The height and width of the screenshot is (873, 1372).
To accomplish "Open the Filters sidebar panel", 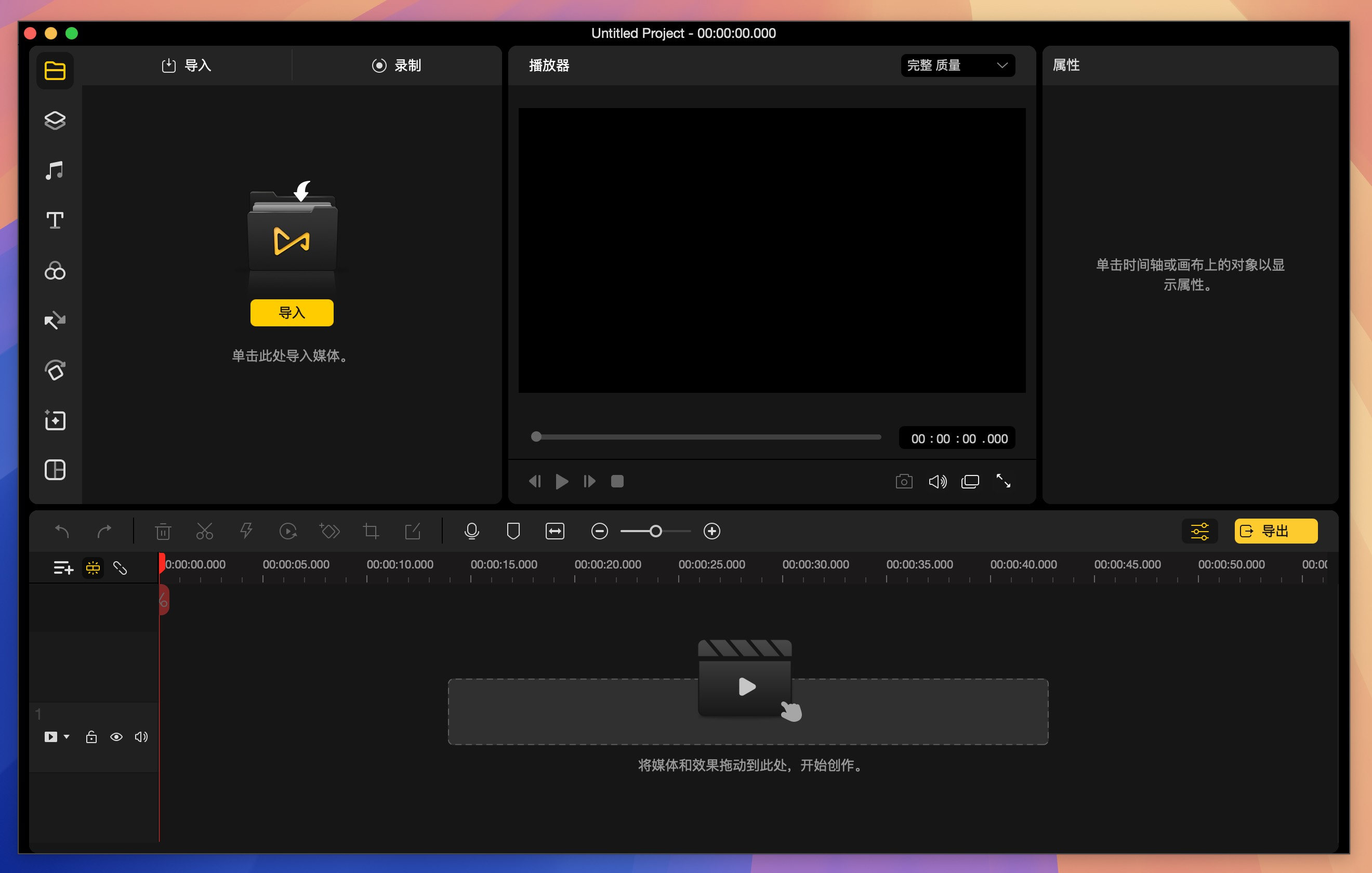I will click(55, 271).
